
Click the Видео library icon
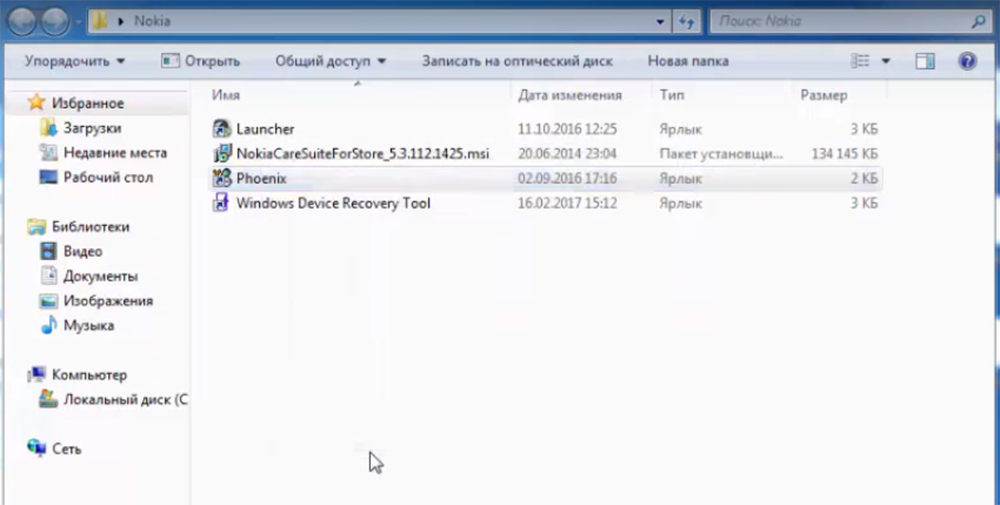pos(48,251)
